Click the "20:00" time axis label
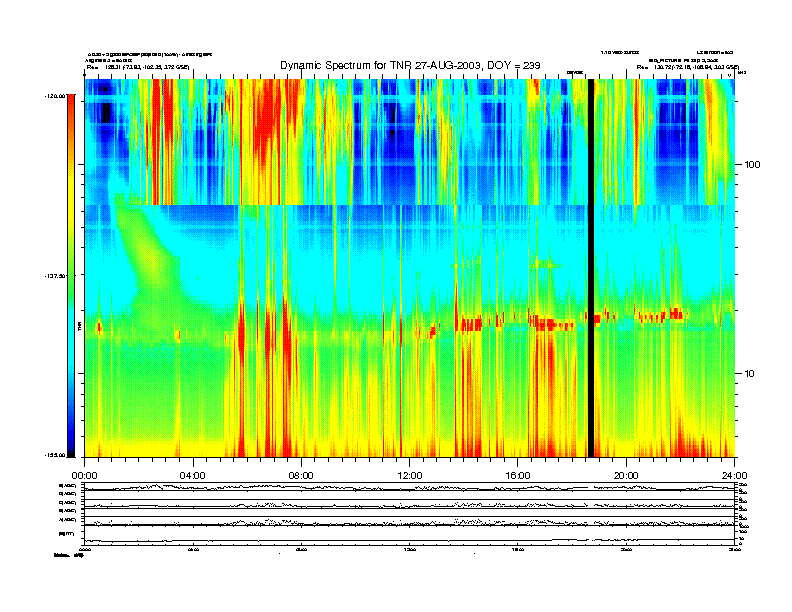792x612 pixels. point(626,476)
